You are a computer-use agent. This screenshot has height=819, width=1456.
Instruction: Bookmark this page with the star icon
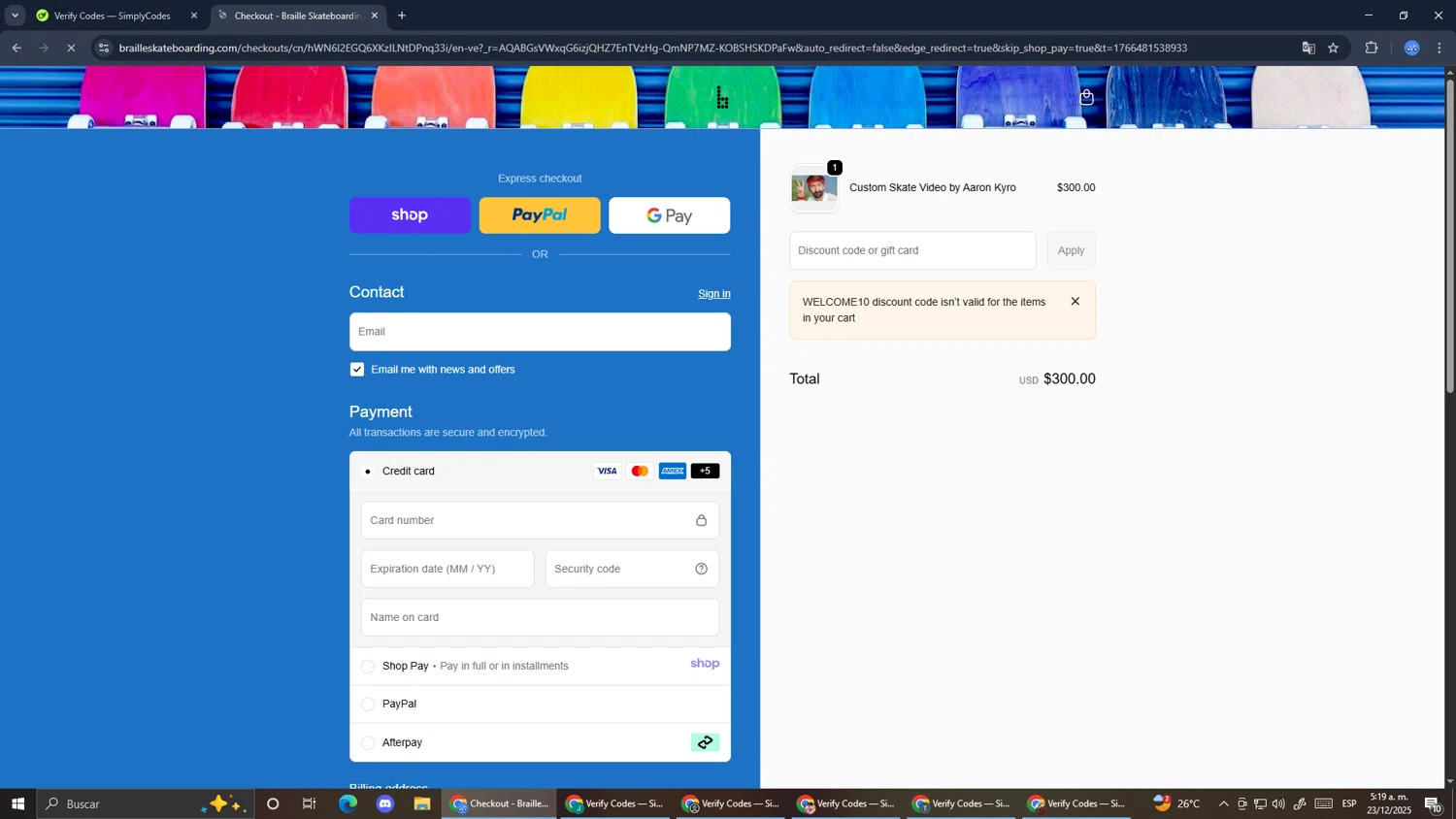pos(1334,48)
